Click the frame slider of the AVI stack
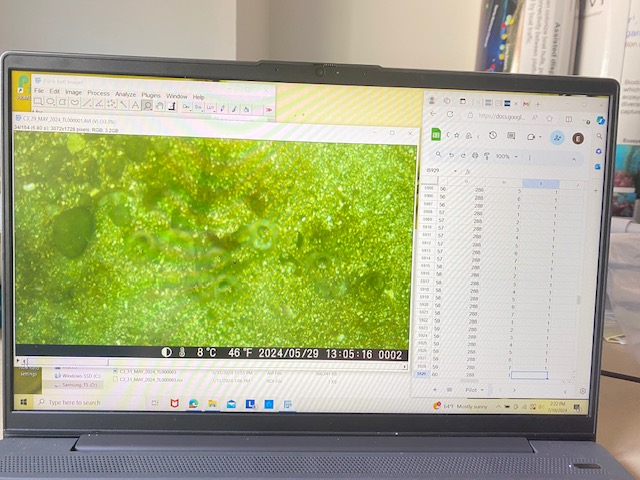Image resolution: width=640 pixels, height=480 pixels. click(66, 362)
